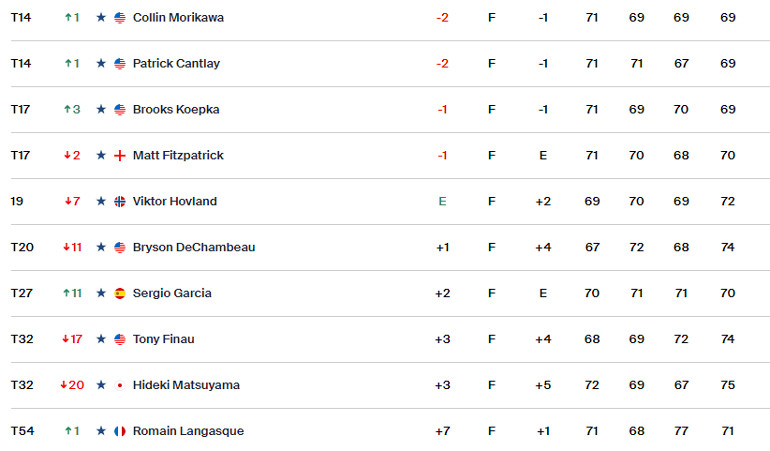Click the France flag beside Romain Langasque
Screen dimensions: 770x451
120,431
